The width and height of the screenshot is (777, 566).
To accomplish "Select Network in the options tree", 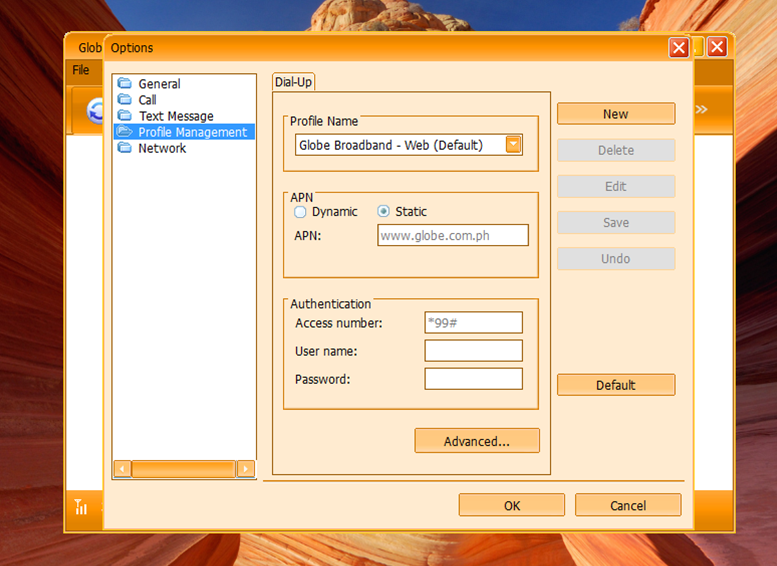I will [162, 148].
